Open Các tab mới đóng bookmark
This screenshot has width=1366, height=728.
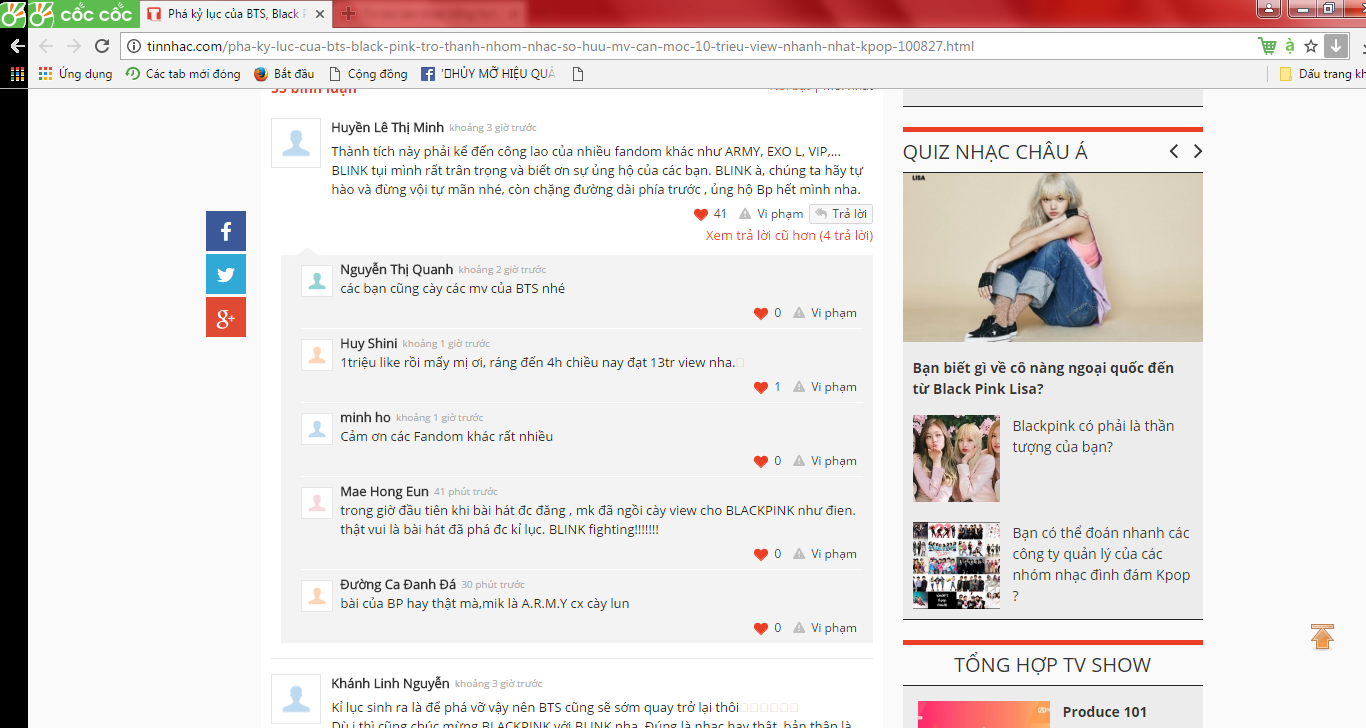[x=183, y=74]
